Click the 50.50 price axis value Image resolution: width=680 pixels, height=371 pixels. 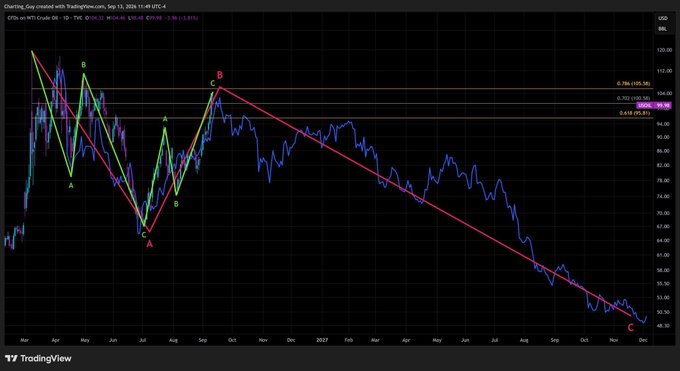664,312
